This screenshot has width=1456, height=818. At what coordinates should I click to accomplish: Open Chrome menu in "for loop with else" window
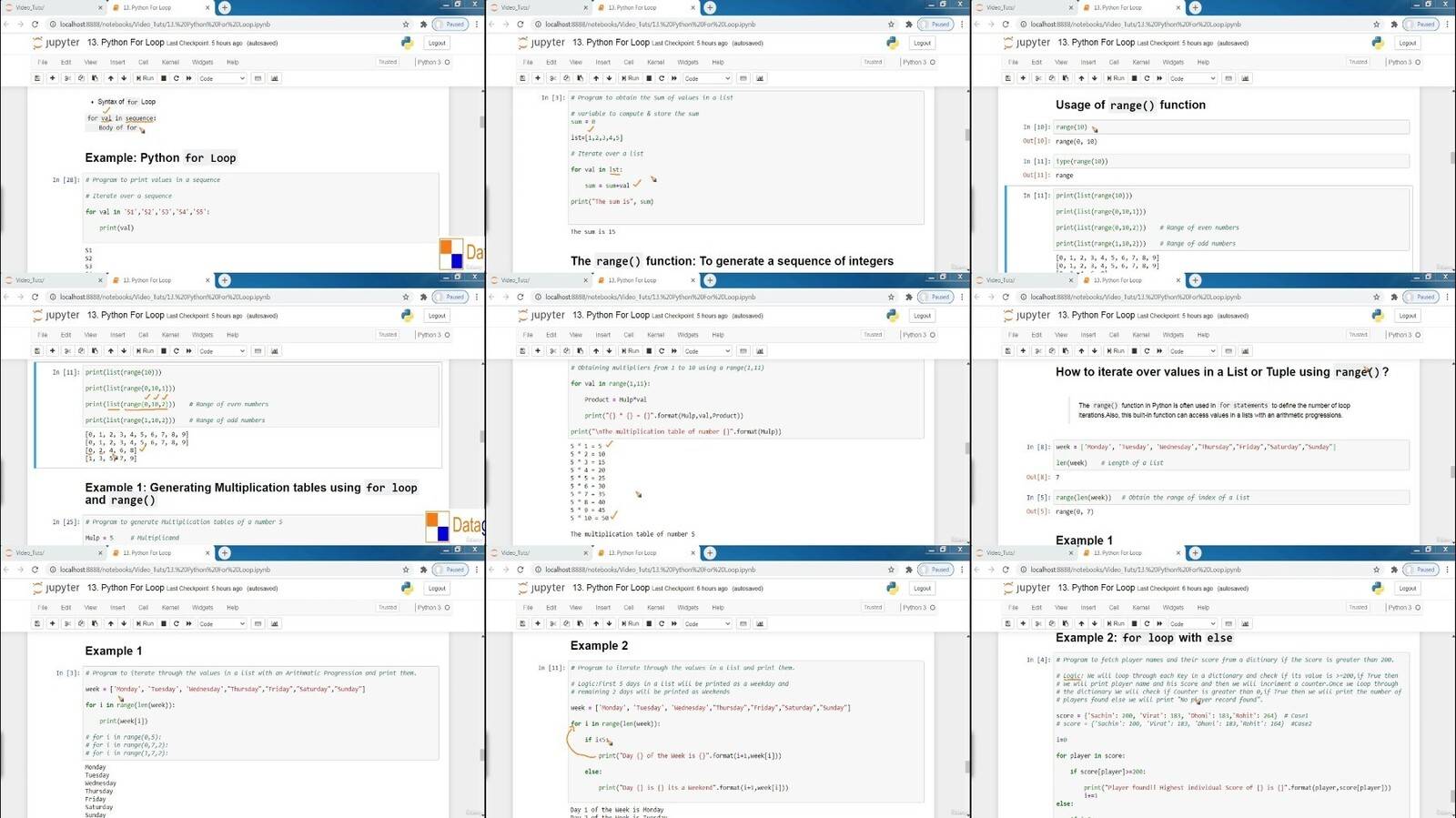1447,570
